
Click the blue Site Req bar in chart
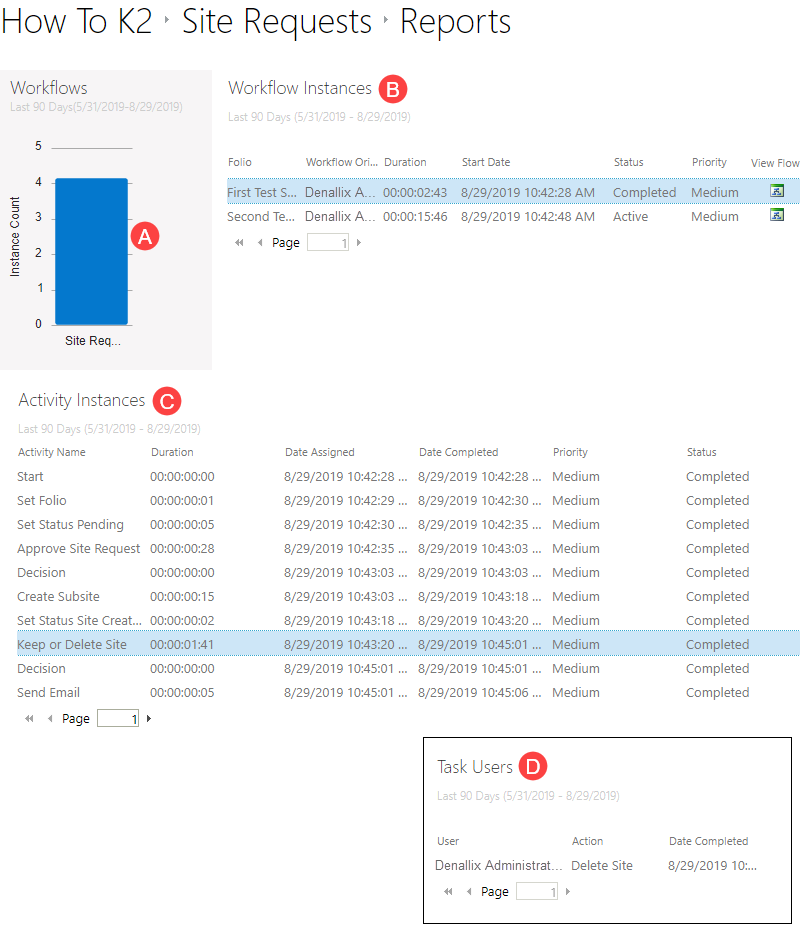[90, 250]
